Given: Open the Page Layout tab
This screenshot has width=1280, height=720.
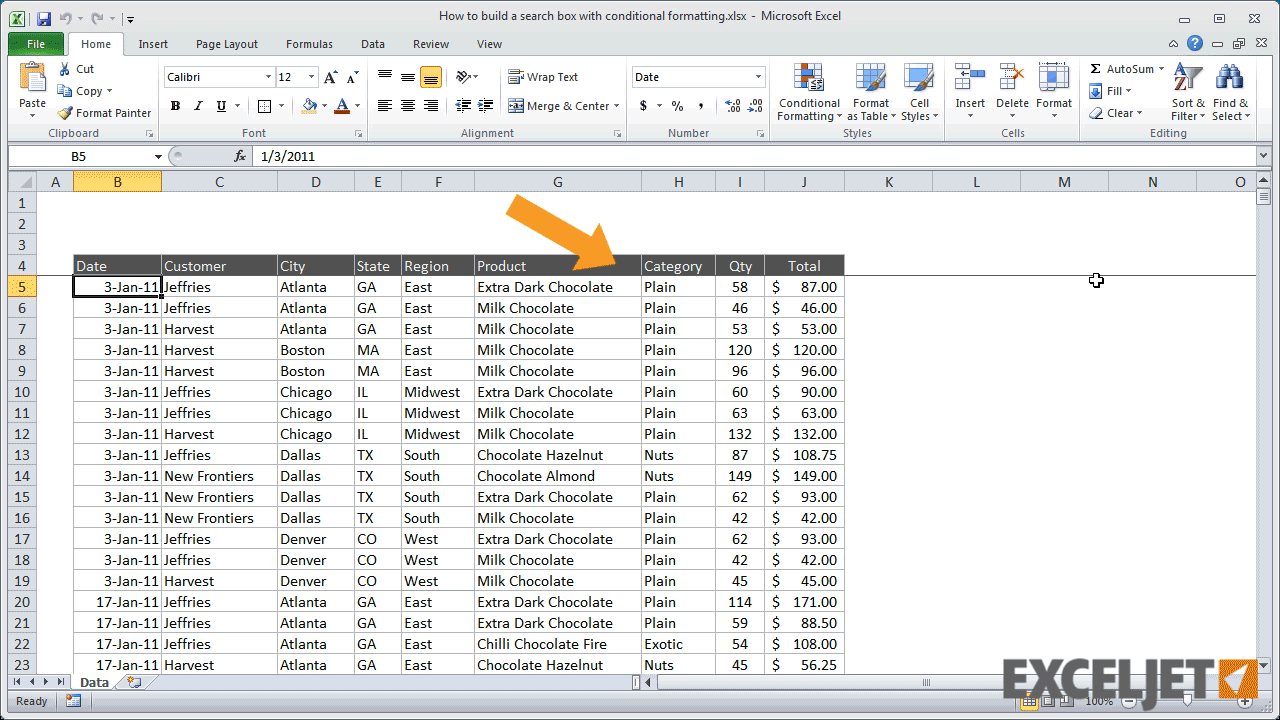Looking at the screenshot, I should [227, 44].
